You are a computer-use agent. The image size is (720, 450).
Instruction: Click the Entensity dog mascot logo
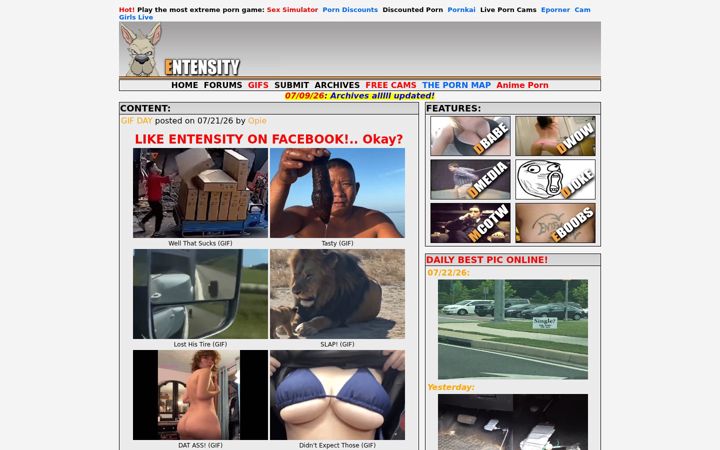click(x=141, y=49)
